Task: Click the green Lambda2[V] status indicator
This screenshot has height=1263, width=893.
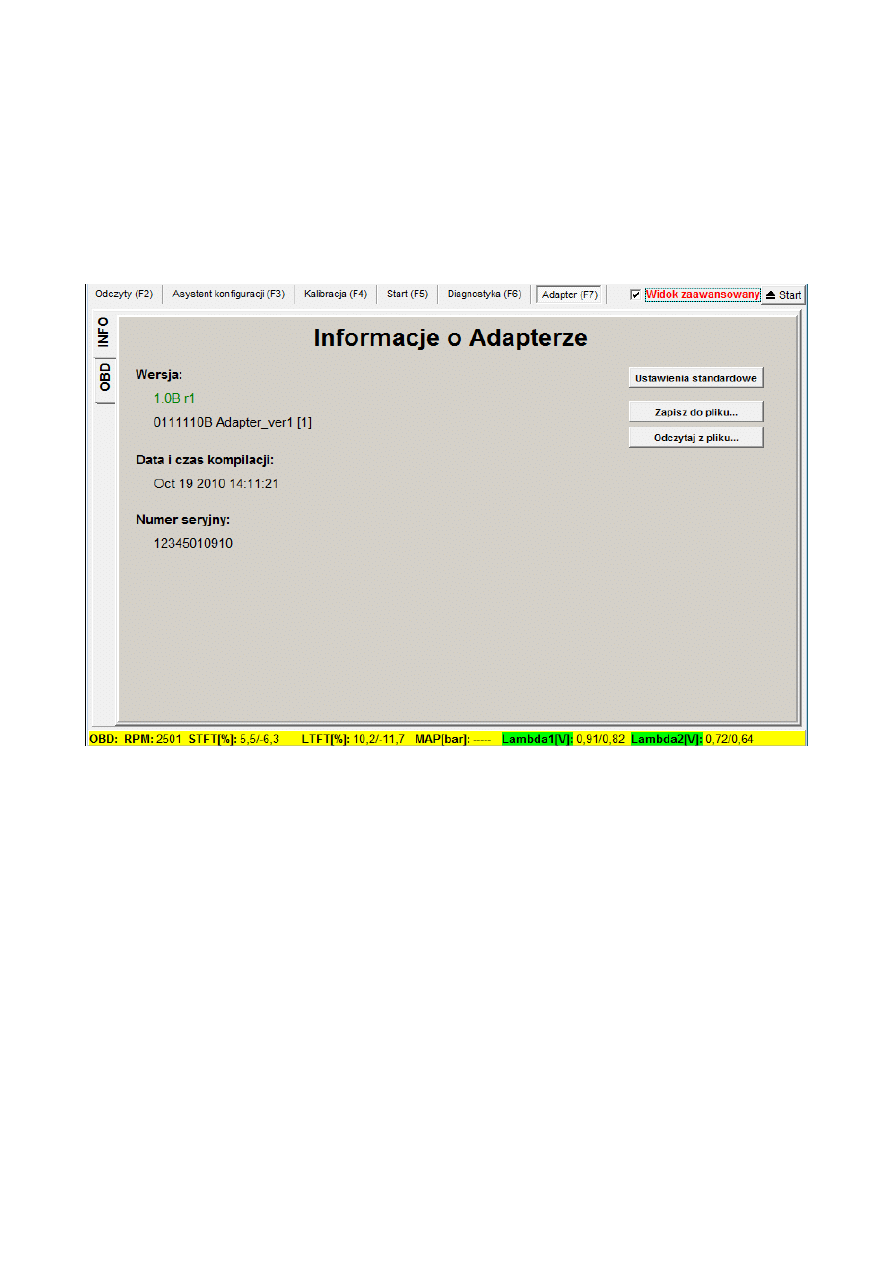Action: [x=667, y=739]
